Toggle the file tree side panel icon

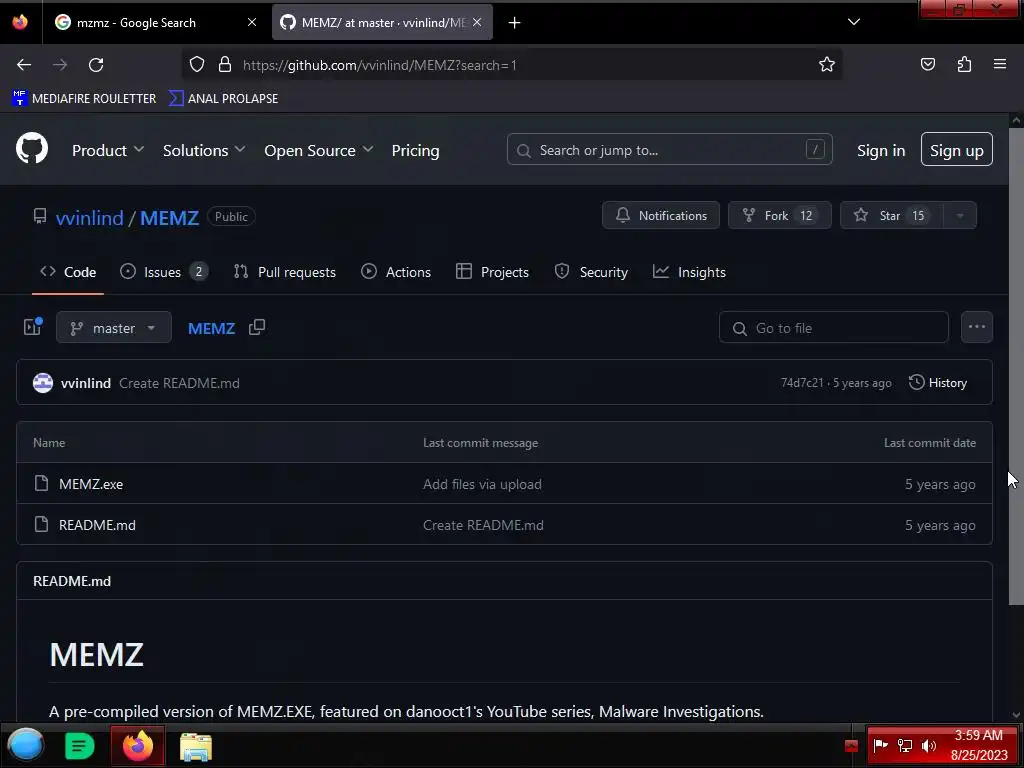[x=33, y=327]
